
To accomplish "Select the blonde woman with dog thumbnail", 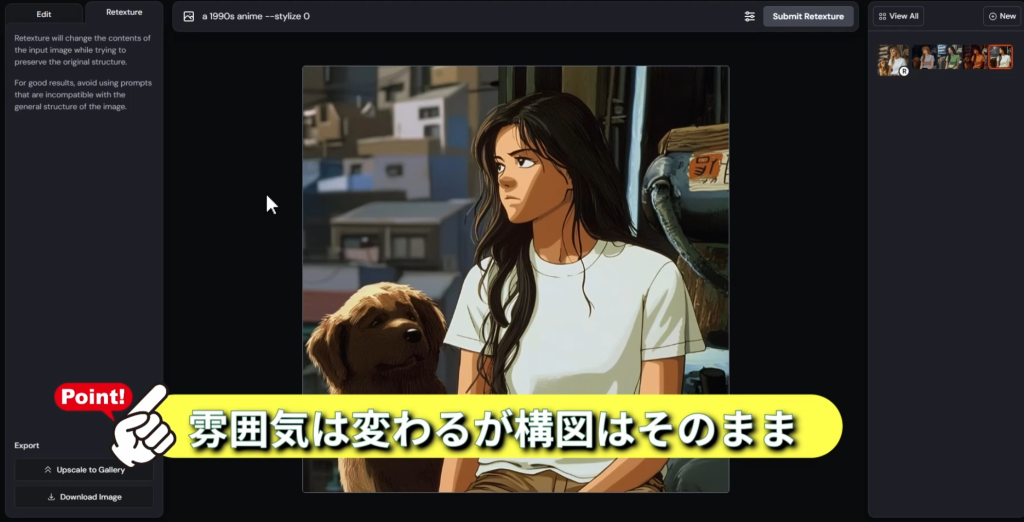I will 890,59.
